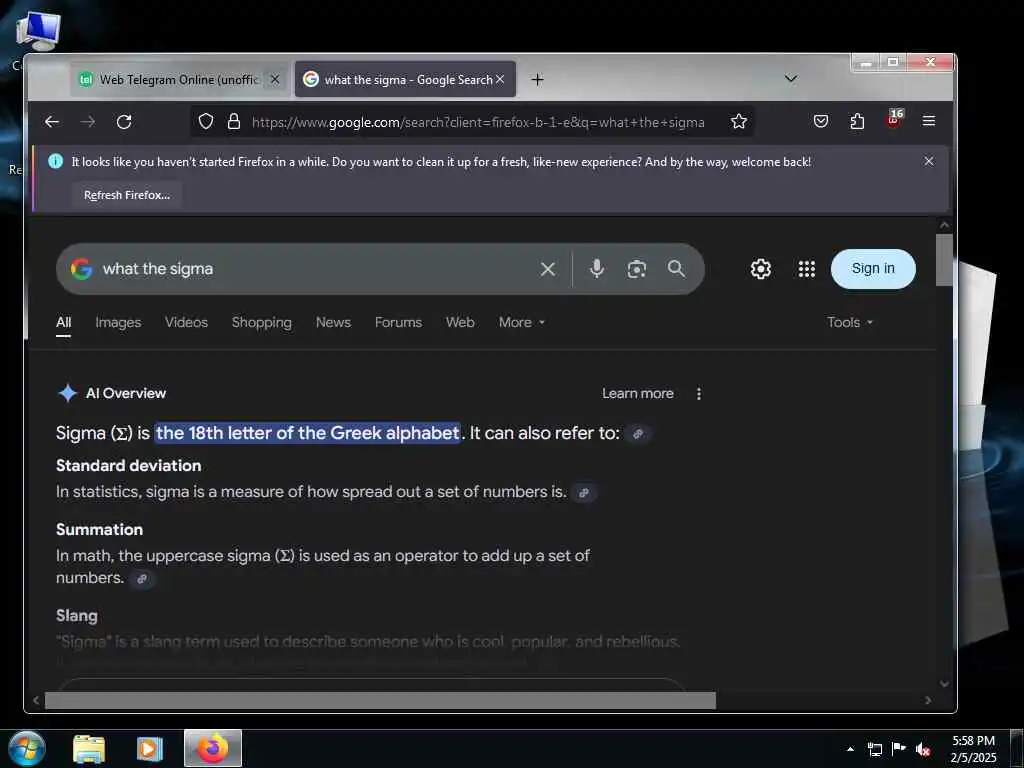The height and width of the screenshot is (768, 1024).
Task: Open a new tab with plus button
Action: [537, 80]
